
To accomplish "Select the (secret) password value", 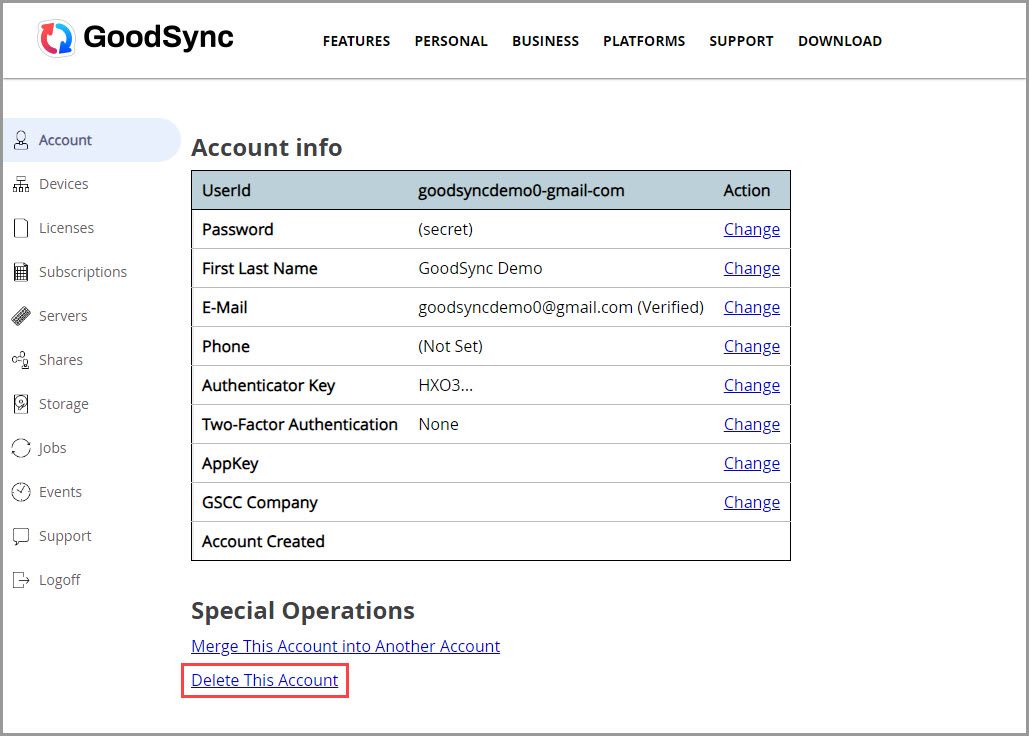I will (446, 230).
